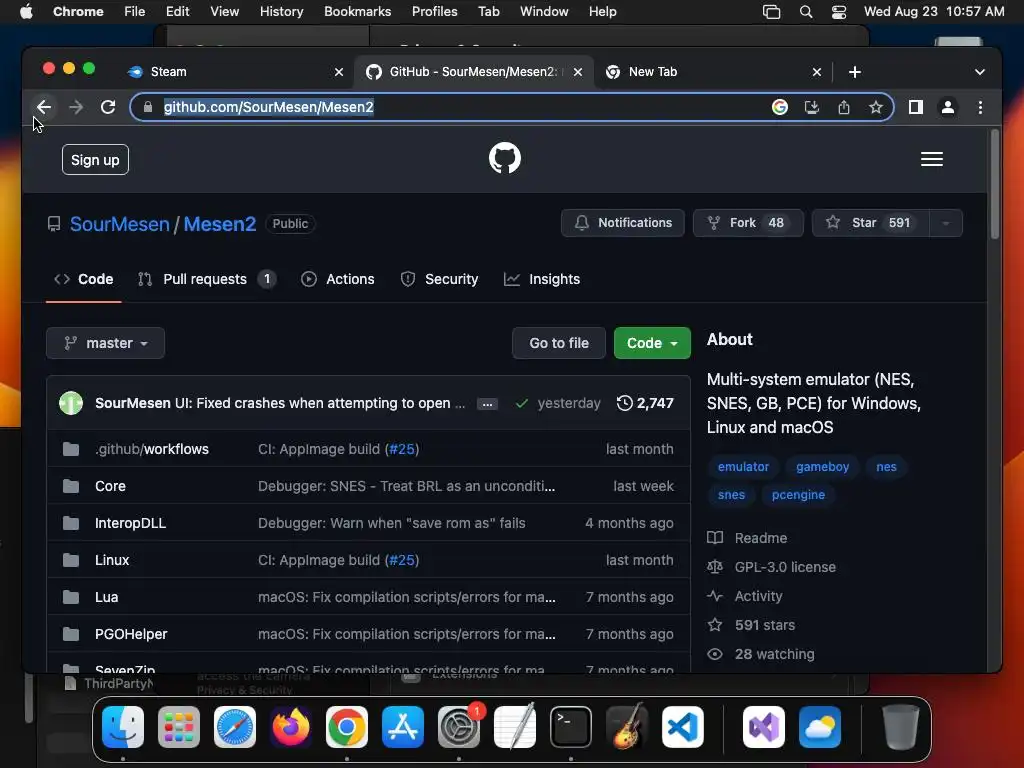Click the forward navigation arrow

tap(76, 107)
